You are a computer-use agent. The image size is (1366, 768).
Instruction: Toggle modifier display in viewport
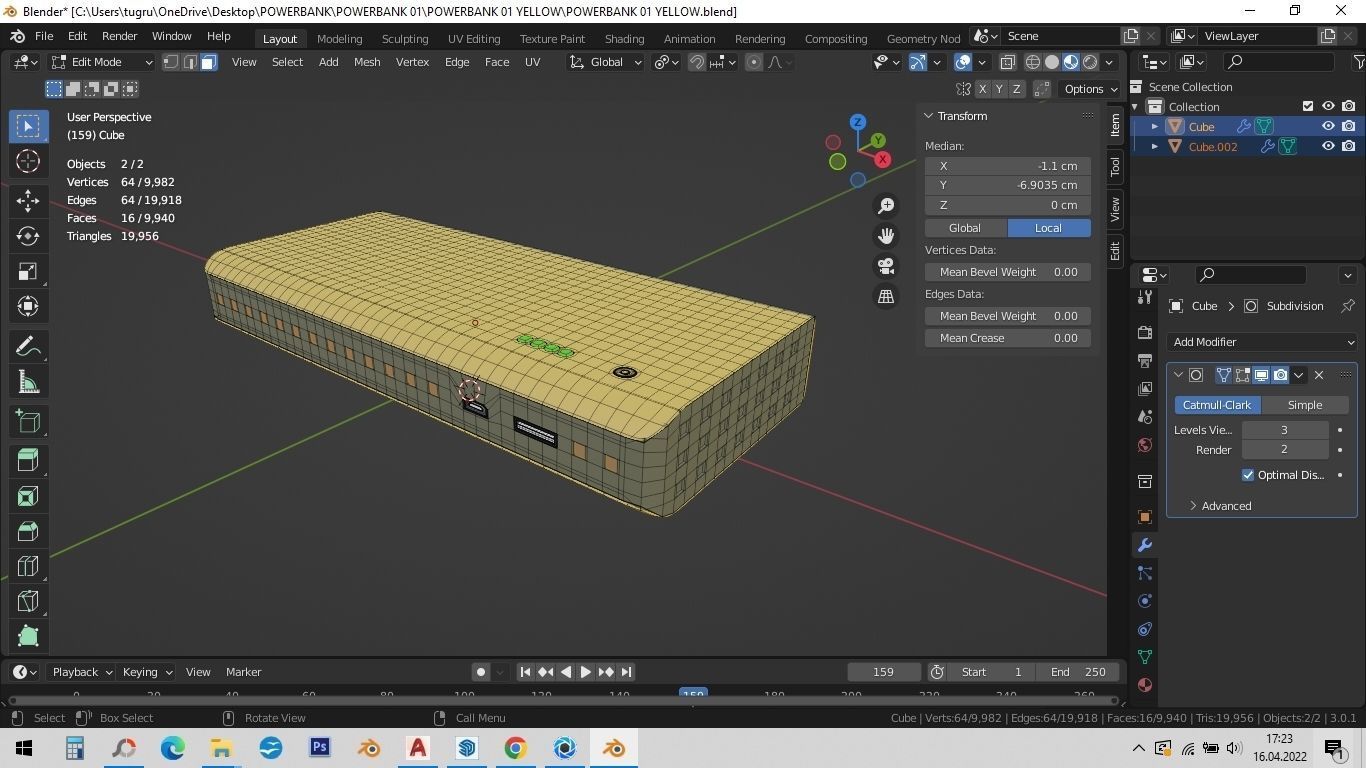(1261, 375)
